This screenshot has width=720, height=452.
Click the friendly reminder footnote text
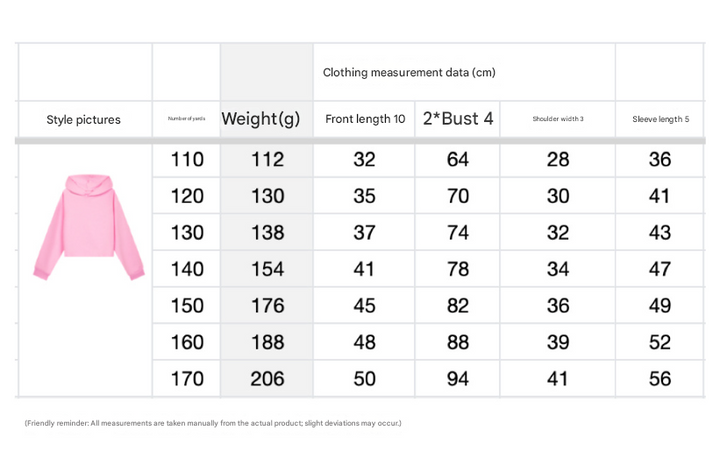(213, 423)
